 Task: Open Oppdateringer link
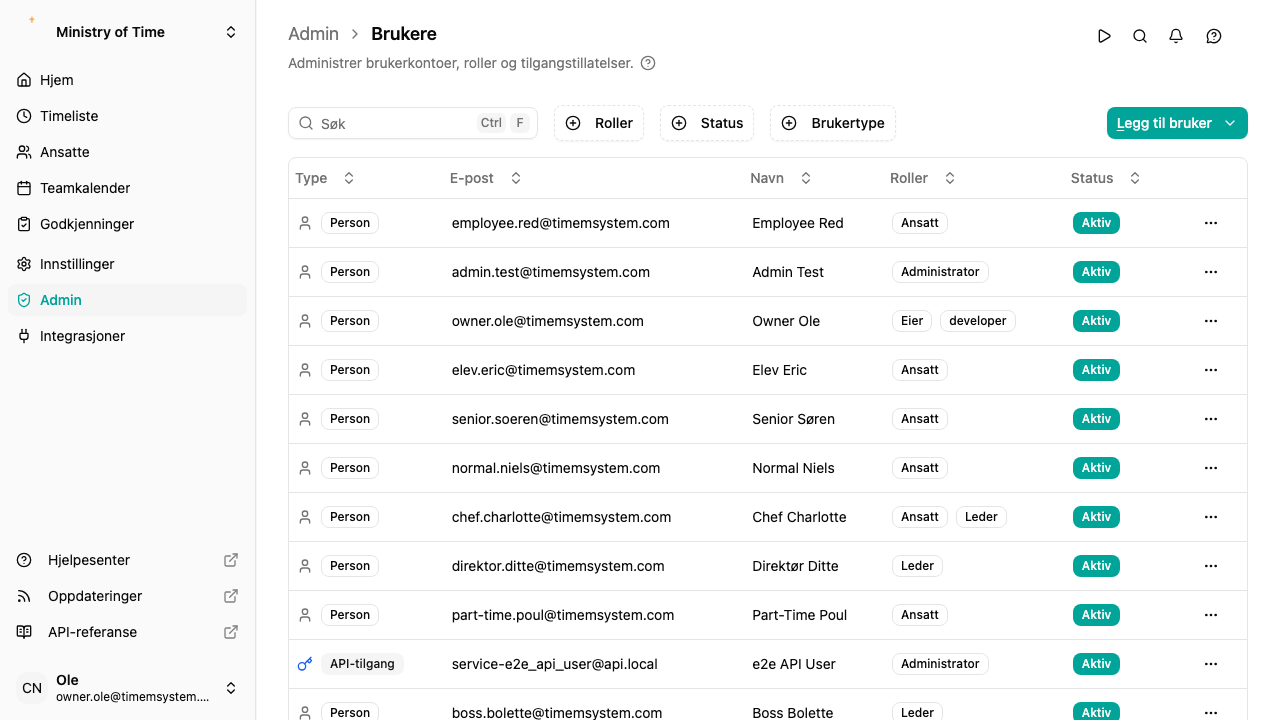(x=128, y=596)
